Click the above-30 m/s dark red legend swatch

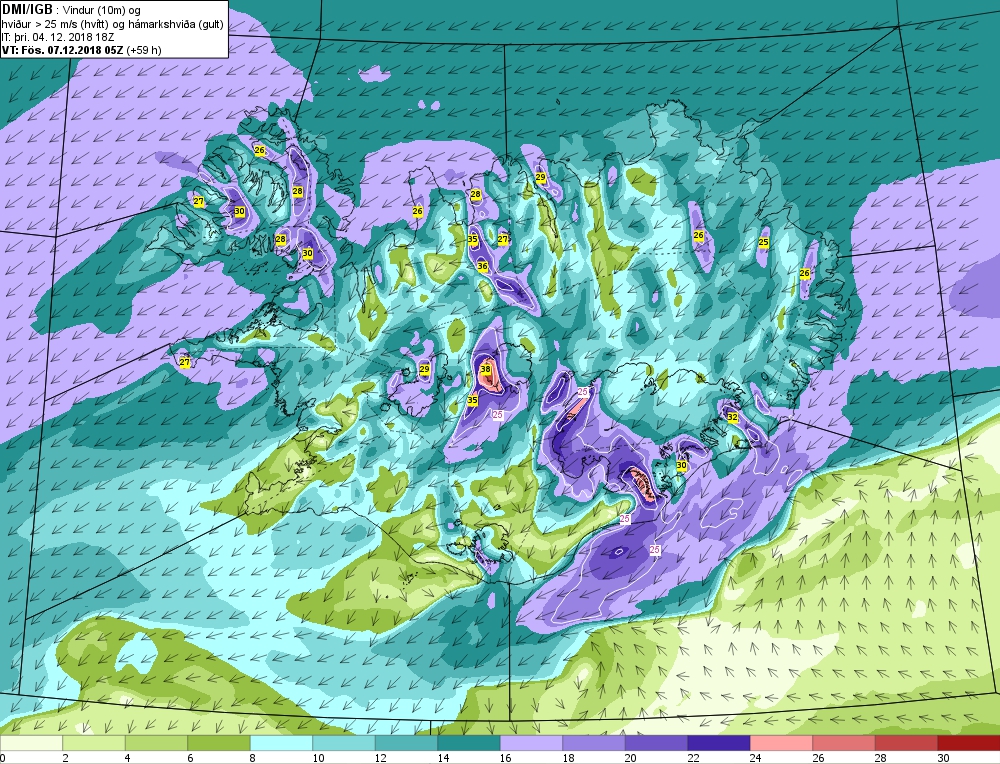(969, 743)
